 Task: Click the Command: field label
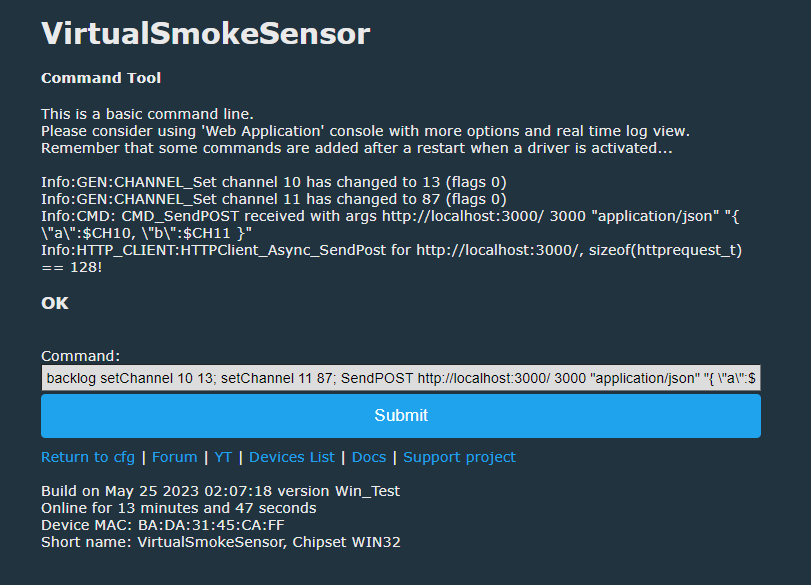(x=80, y=356)
